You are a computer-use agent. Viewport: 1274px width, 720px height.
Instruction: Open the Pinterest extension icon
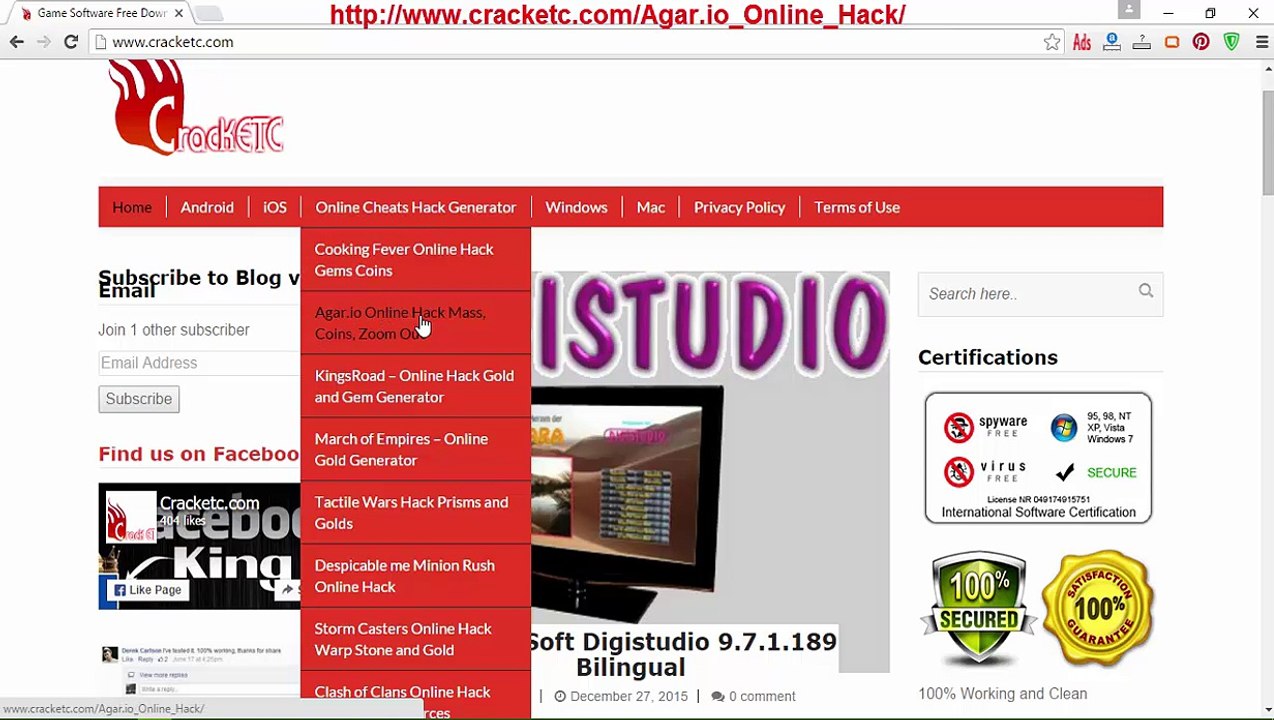1201,42
